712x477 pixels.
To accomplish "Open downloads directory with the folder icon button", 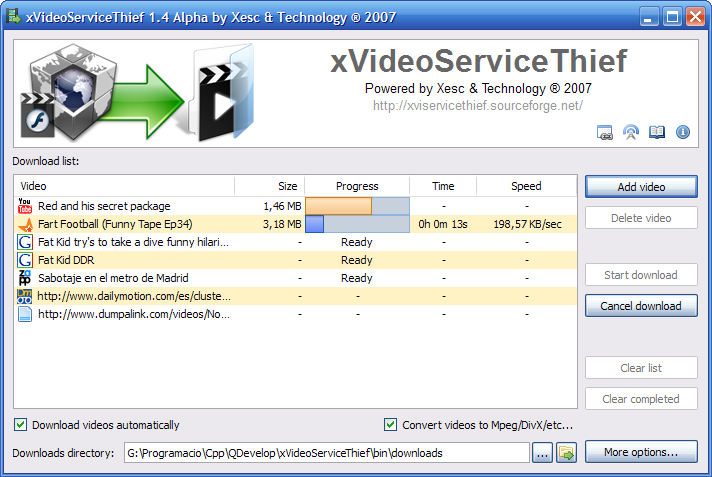I will (x=567, y=452).
